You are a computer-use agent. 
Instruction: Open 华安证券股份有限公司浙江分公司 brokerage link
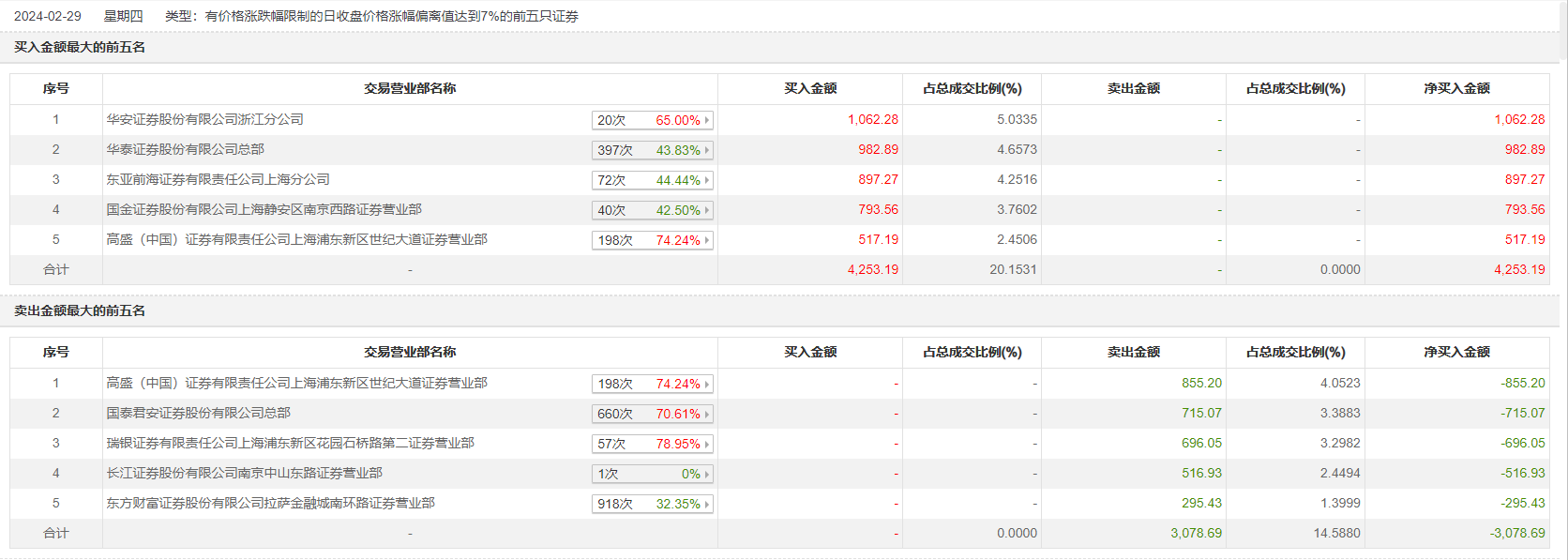(204, 120)
